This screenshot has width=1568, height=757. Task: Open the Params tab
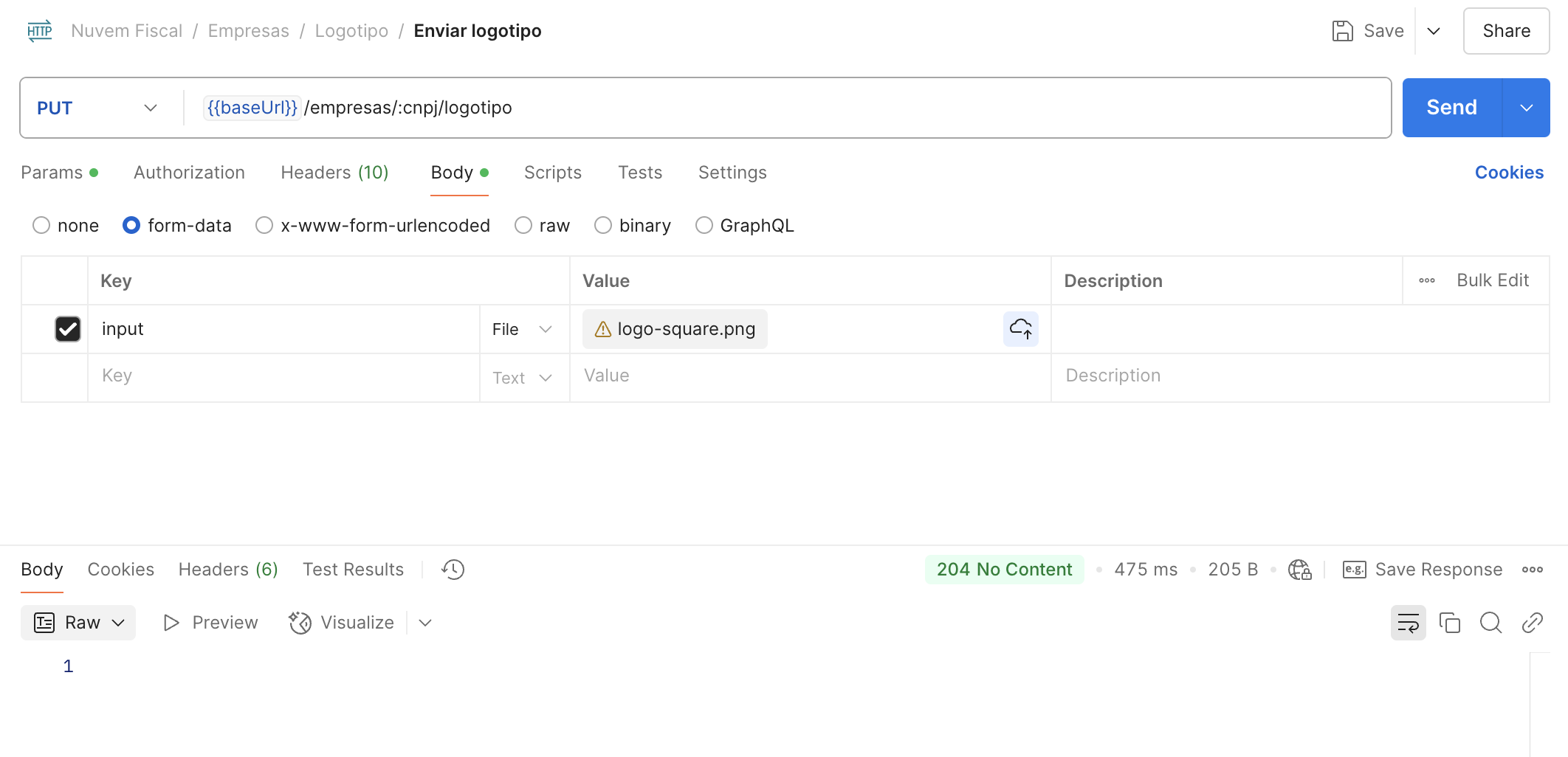click(59, 173)
